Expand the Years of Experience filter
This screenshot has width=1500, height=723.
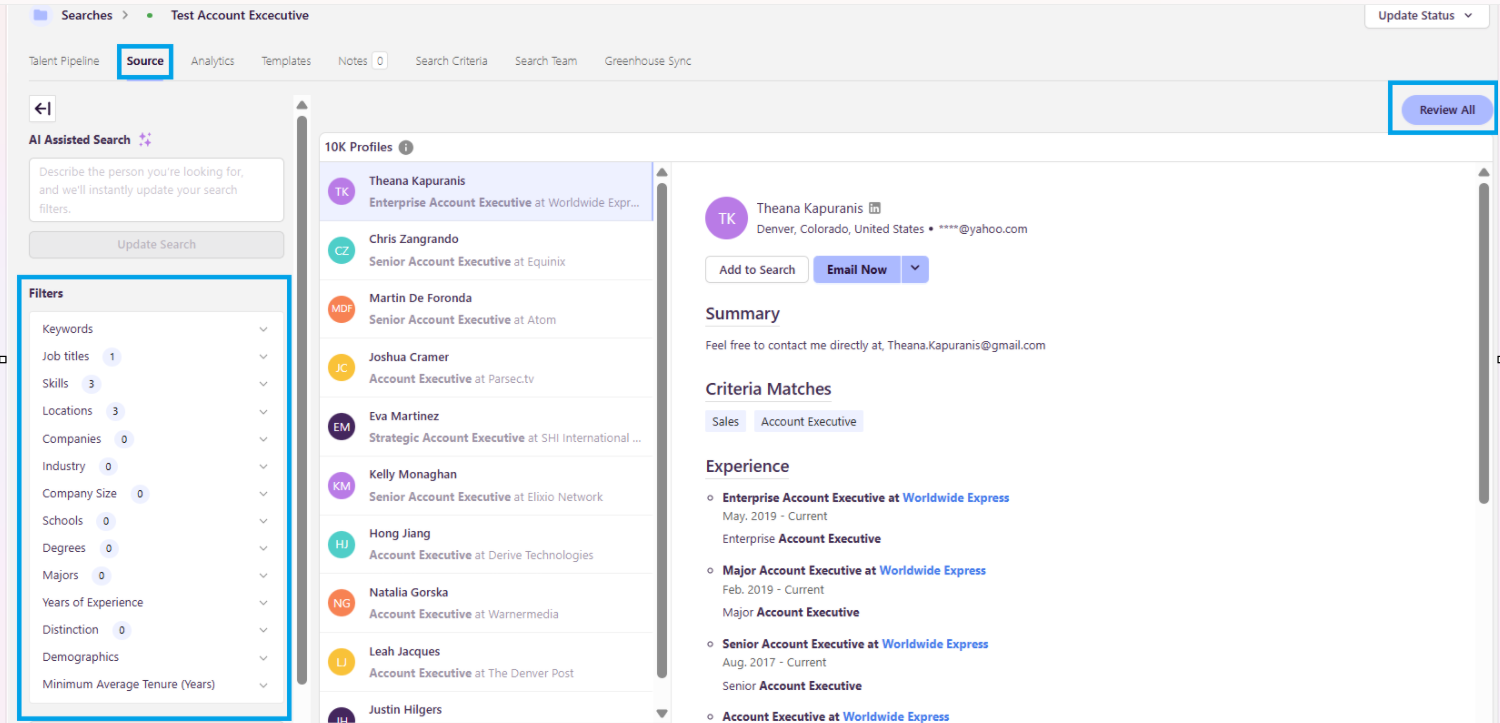(x=263, y=603)
